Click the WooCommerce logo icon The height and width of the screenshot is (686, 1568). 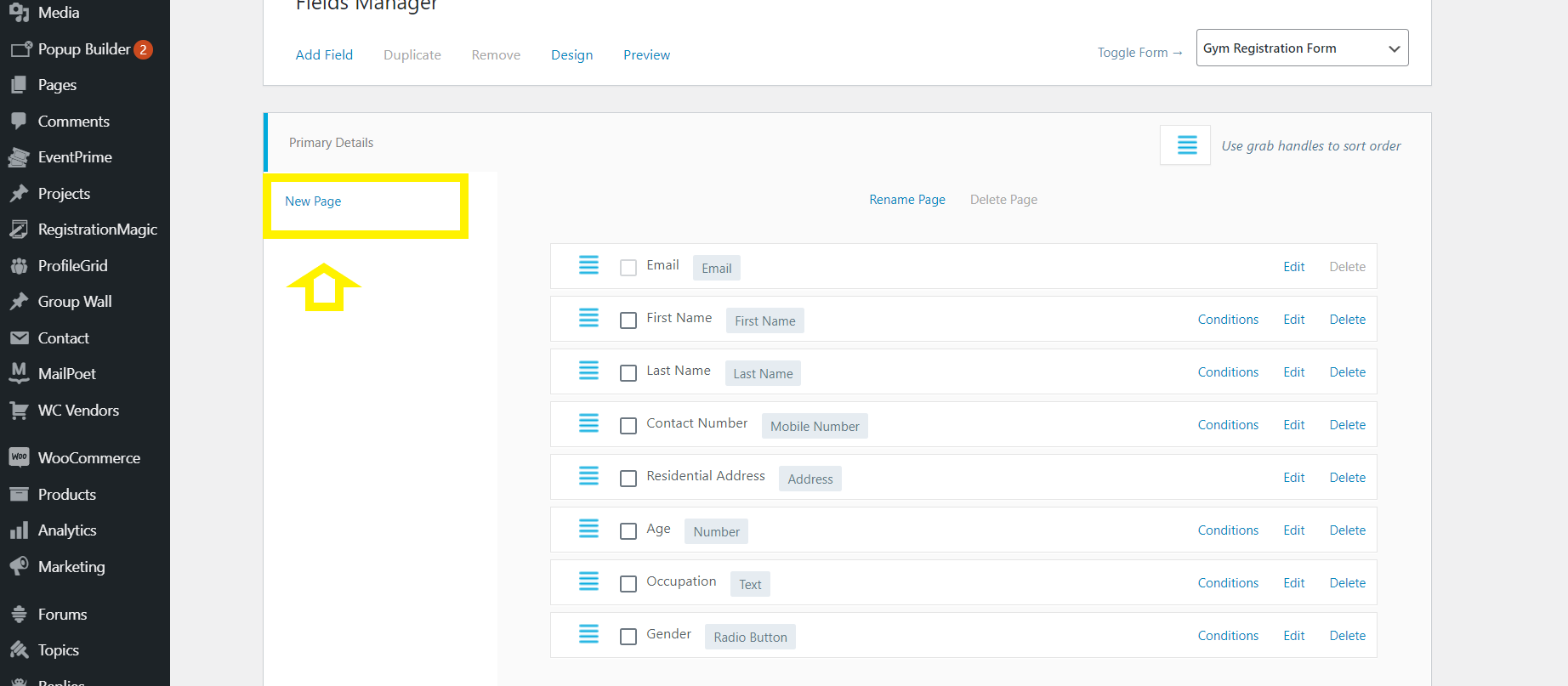tap(19, 457)
